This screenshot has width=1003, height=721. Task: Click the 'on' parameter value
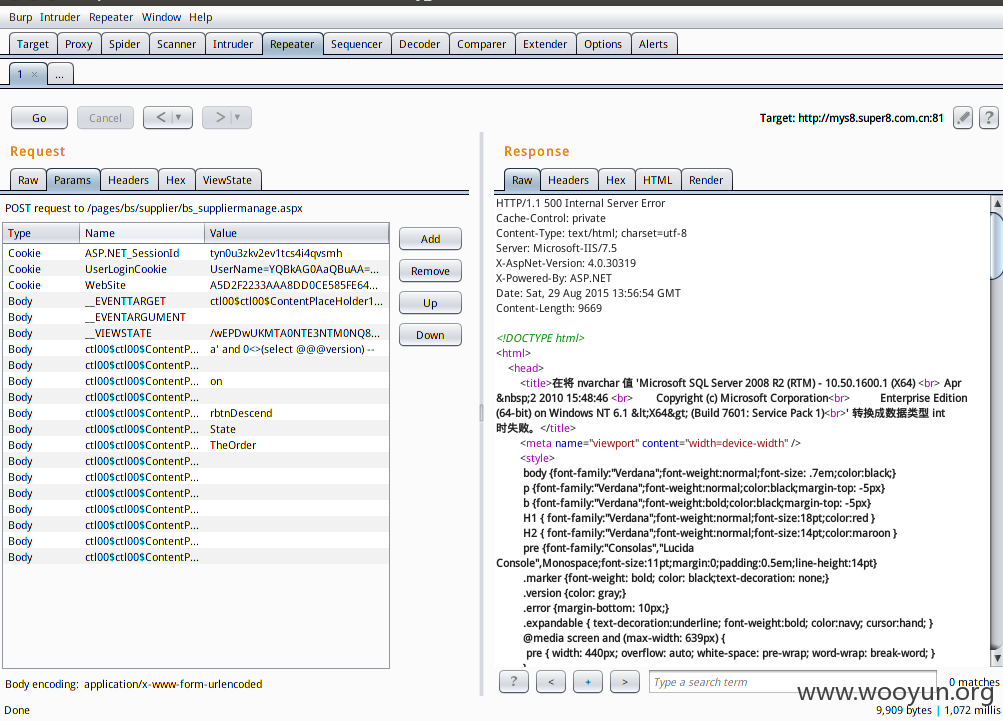point(216,381)
